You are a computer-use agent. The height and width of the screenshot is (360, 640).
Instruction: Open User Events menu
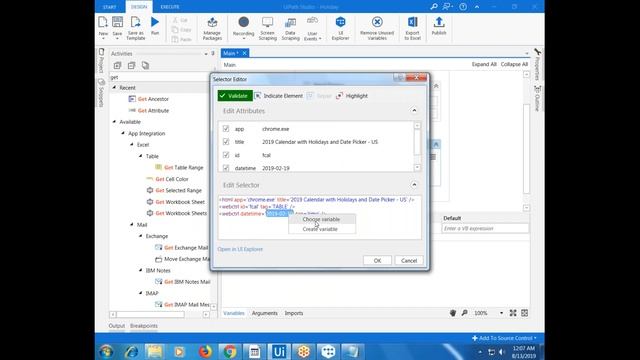(313, 29)
